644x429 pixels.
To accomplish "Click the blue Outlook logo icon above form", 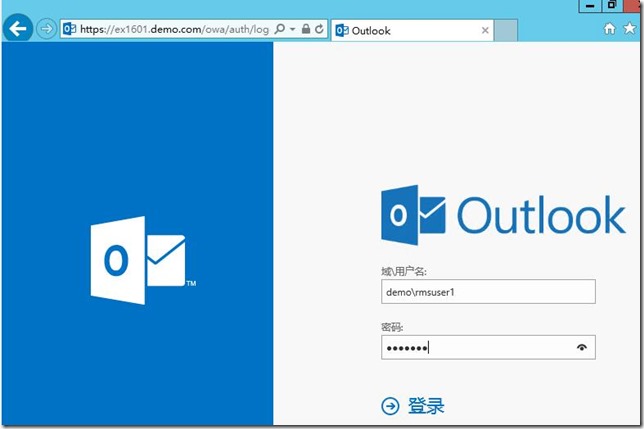I will click(413, 215).
